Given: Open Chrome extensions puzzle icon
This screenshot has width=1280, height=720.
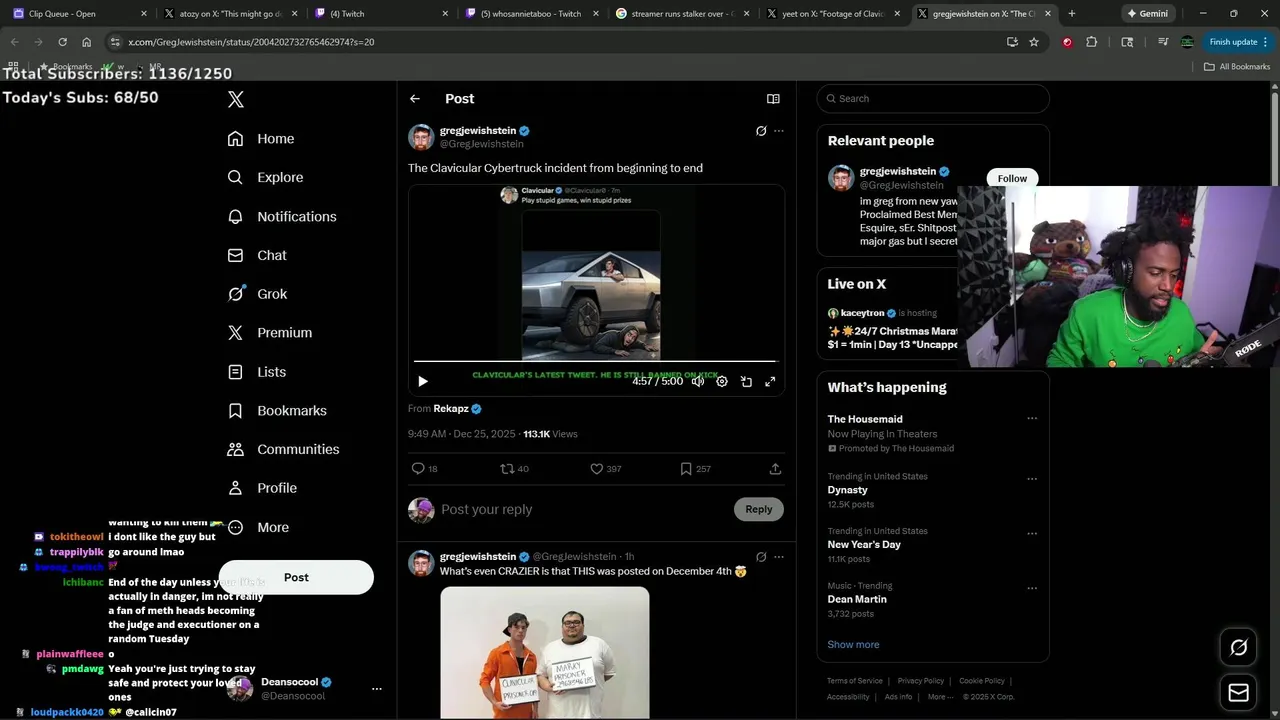Looking at the screenshot, I should 1091,42.
